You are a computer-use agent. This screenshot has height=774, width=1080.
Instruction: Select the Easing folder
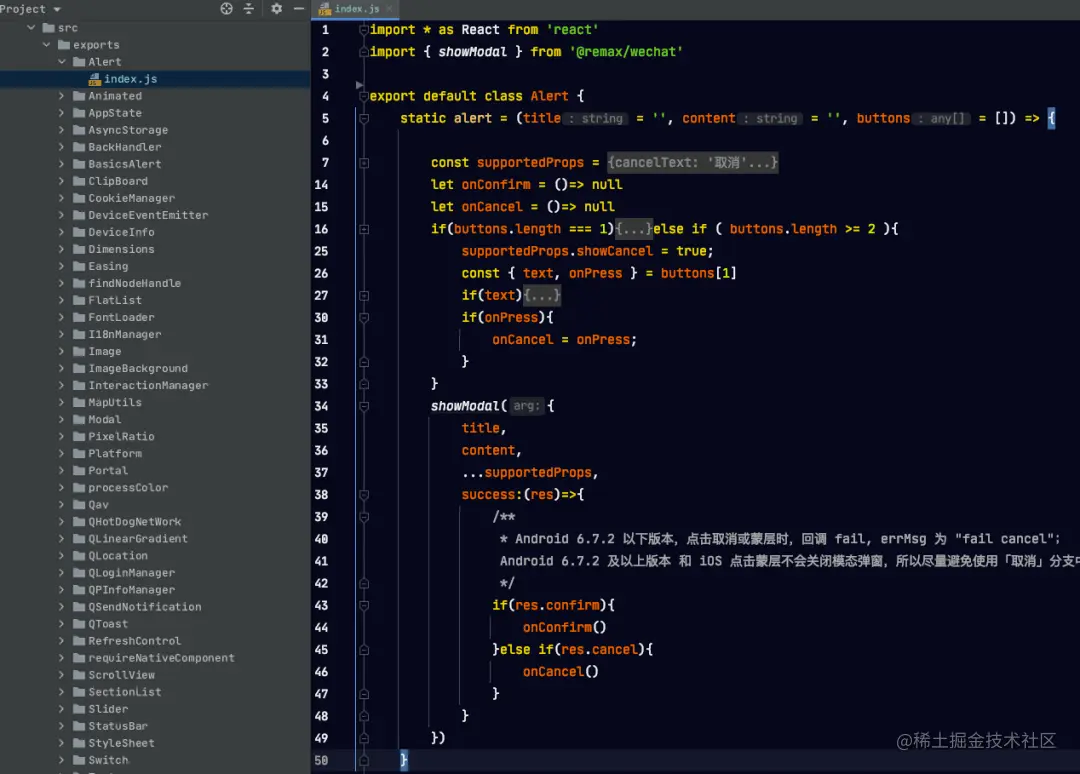[x=108, y=266]
